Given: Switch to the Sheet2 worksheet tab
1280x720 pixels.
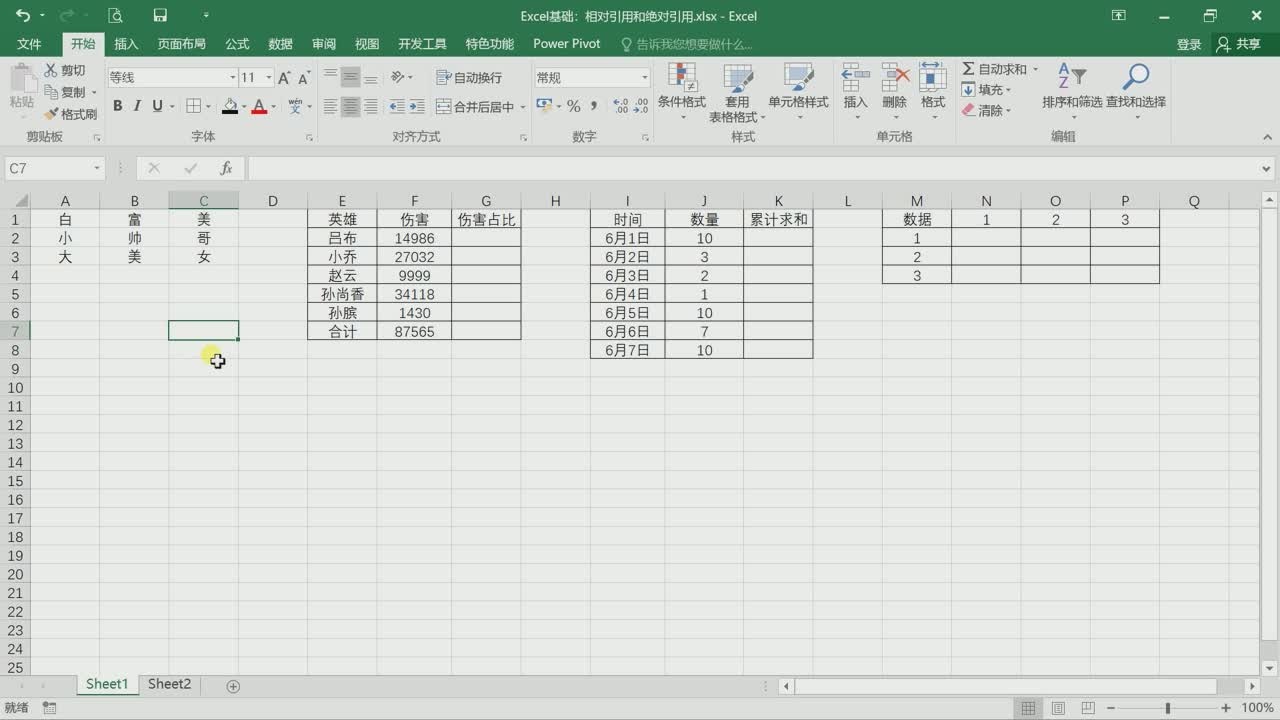Looking at the screenshot, I should coord(169,684).
